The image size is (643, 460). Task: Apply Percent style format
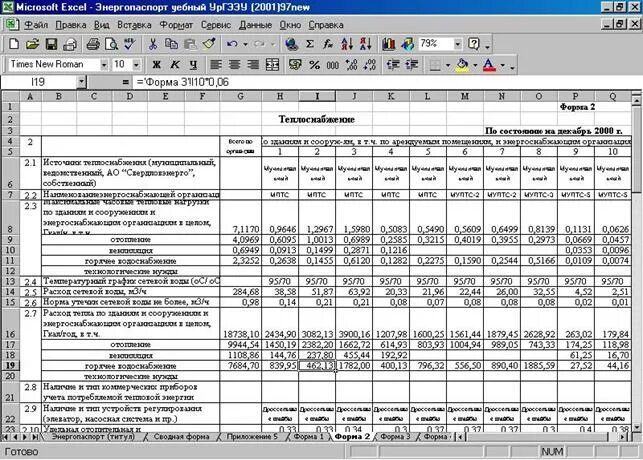point(314,65)
